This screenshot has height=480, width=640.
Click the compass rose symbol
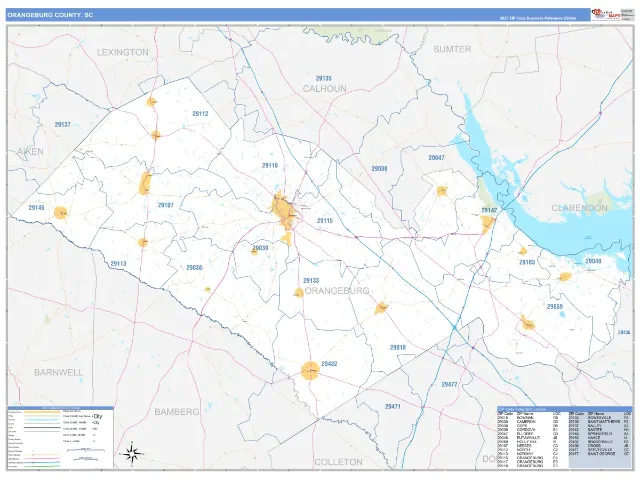coord(132,453)
